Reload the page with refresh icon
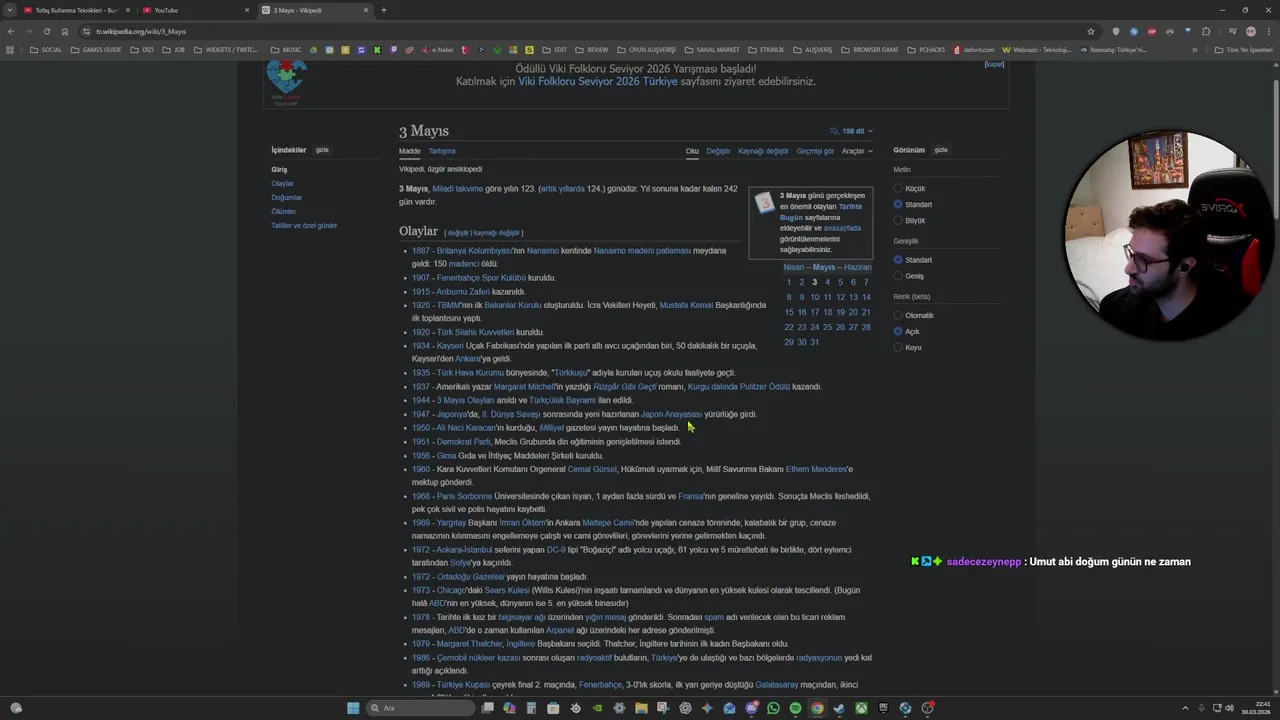Viewport: 1280px width, 720px height. click(46, 31)
